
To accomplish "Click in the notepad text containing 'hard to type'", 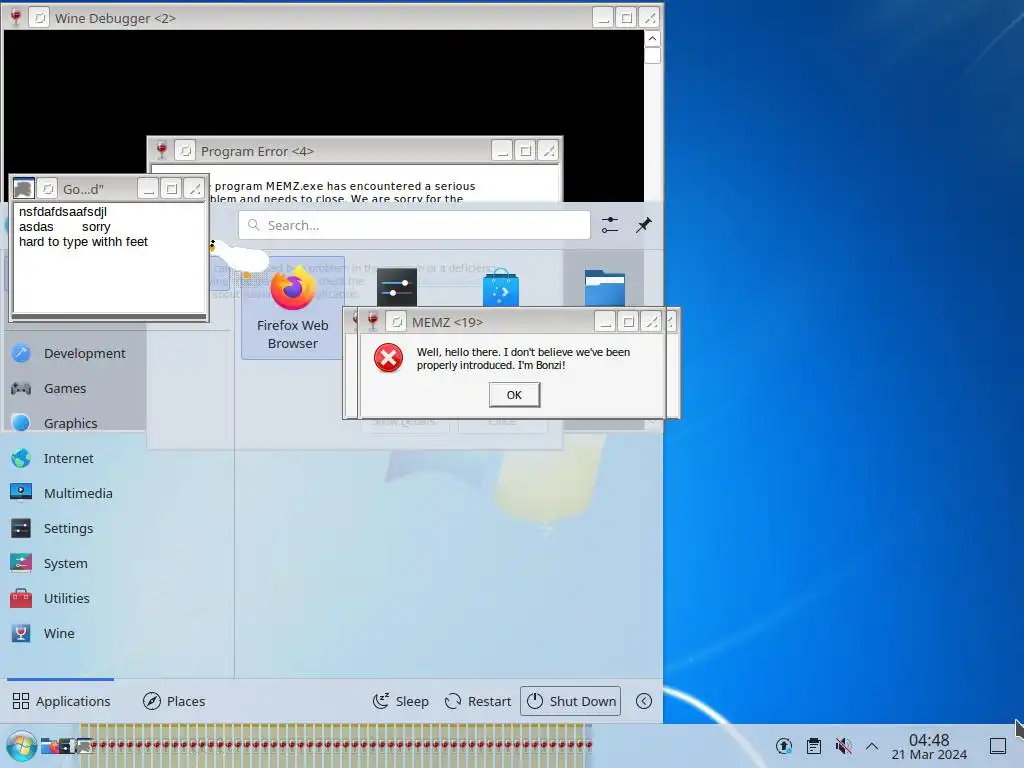I will click(84, 242).
